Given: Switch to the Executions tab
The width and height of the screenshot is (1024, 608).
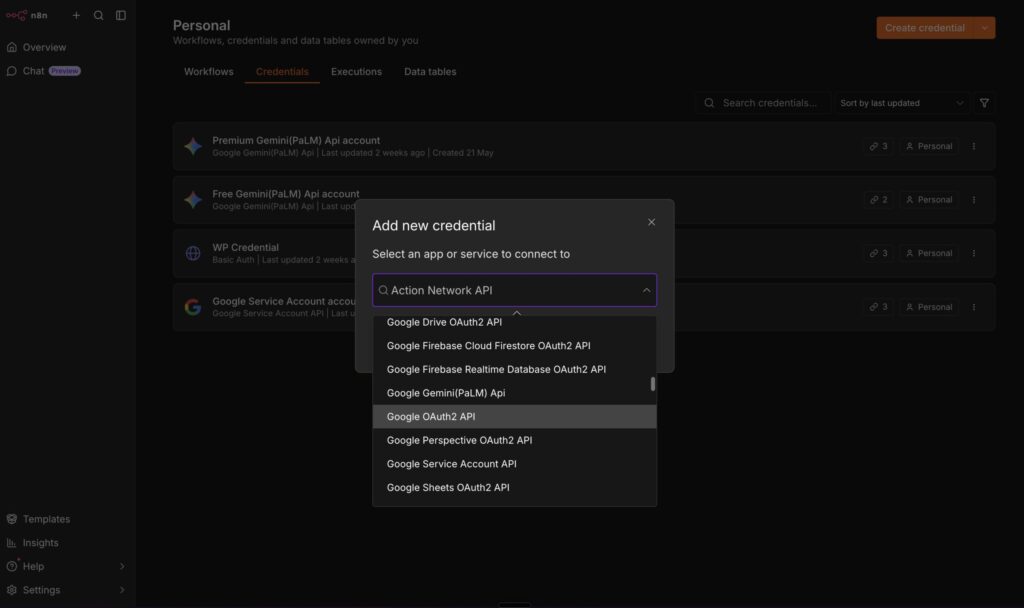Looking at the screenshot, I should [356, 72].
